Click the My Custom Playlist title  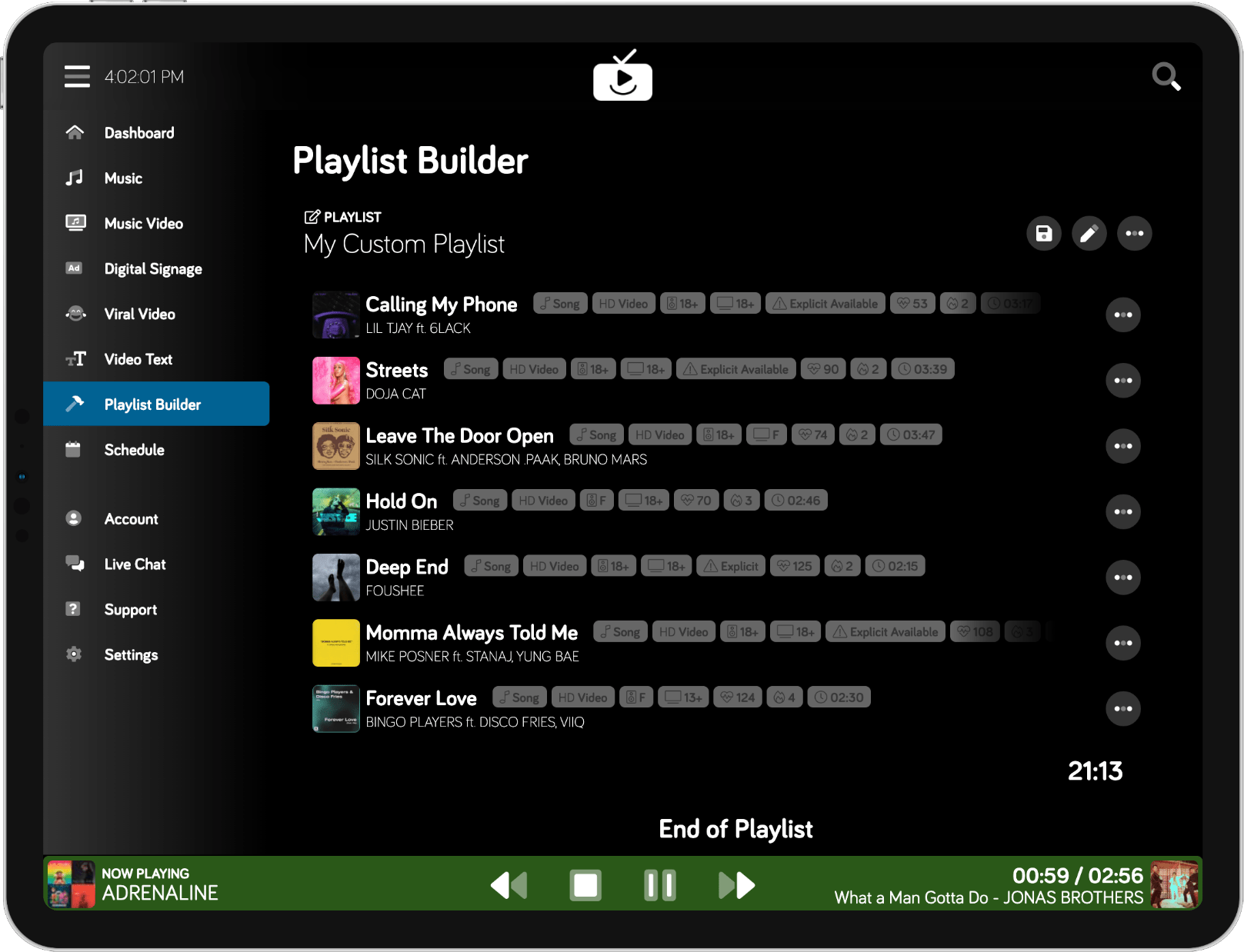point(404,245)
